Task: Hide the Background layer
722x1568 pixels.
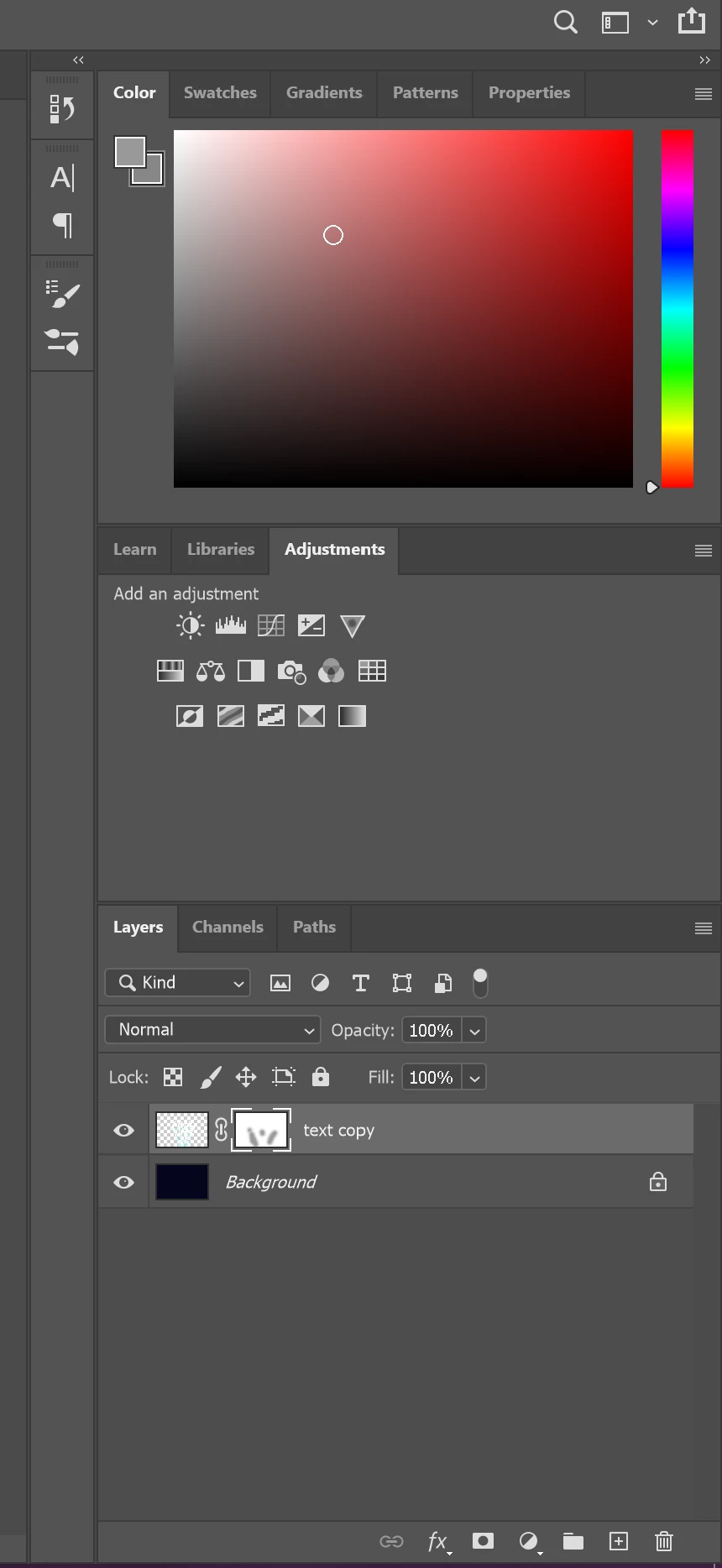Action: pos(123,1183)
